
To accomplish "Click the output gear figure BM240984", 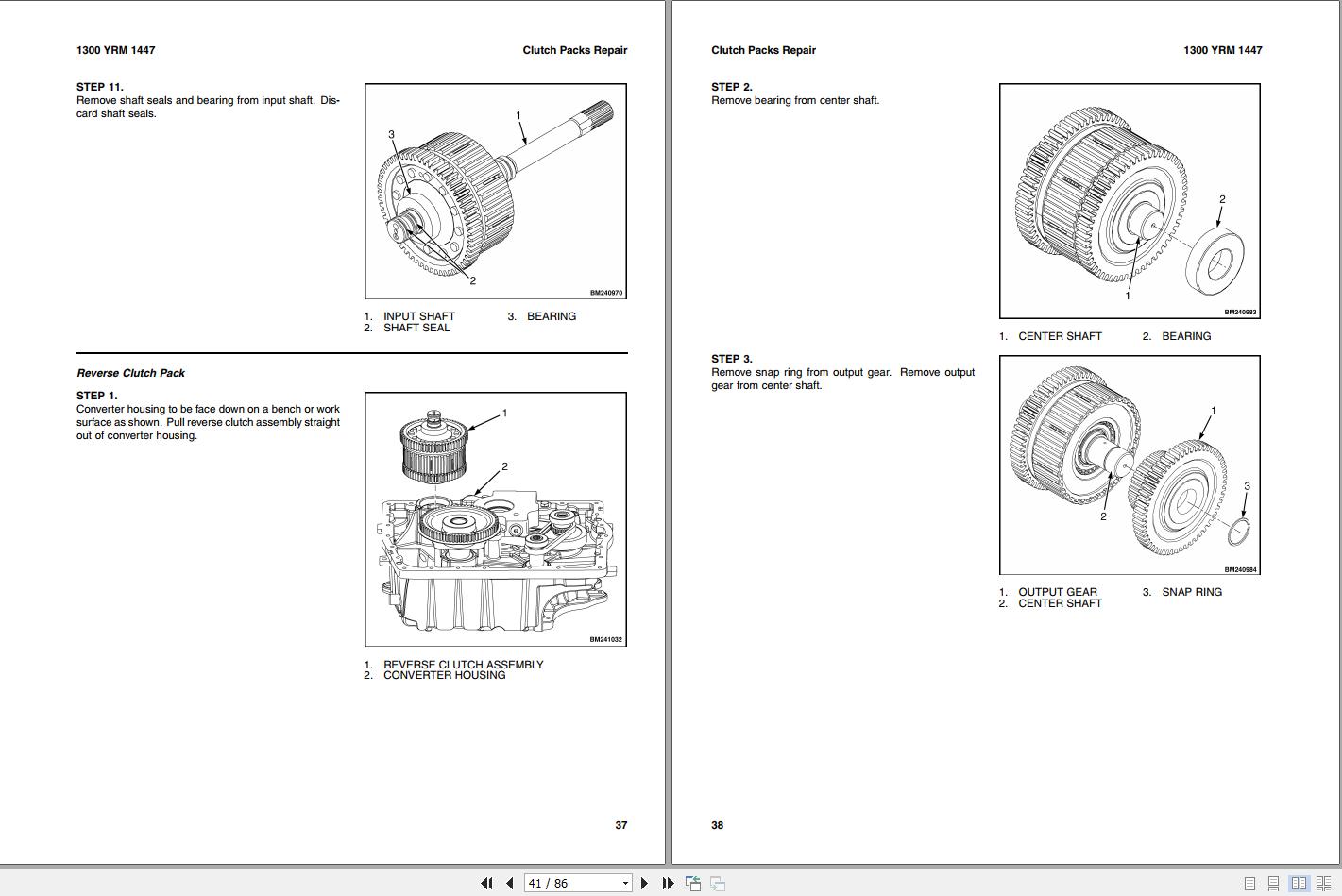I will click(1130, 465).
